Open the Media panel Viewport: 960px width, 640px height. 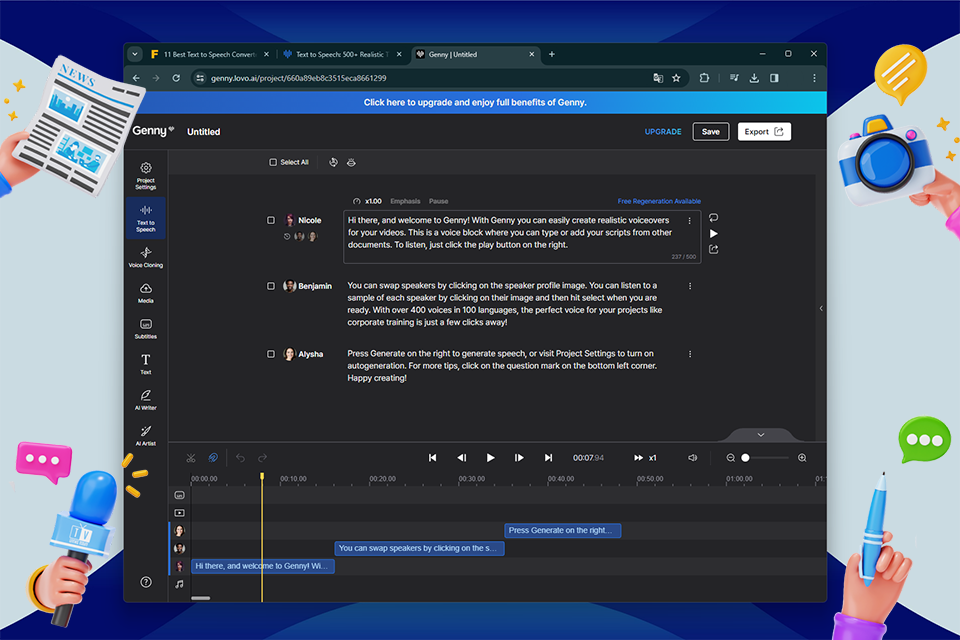point(146,292)
